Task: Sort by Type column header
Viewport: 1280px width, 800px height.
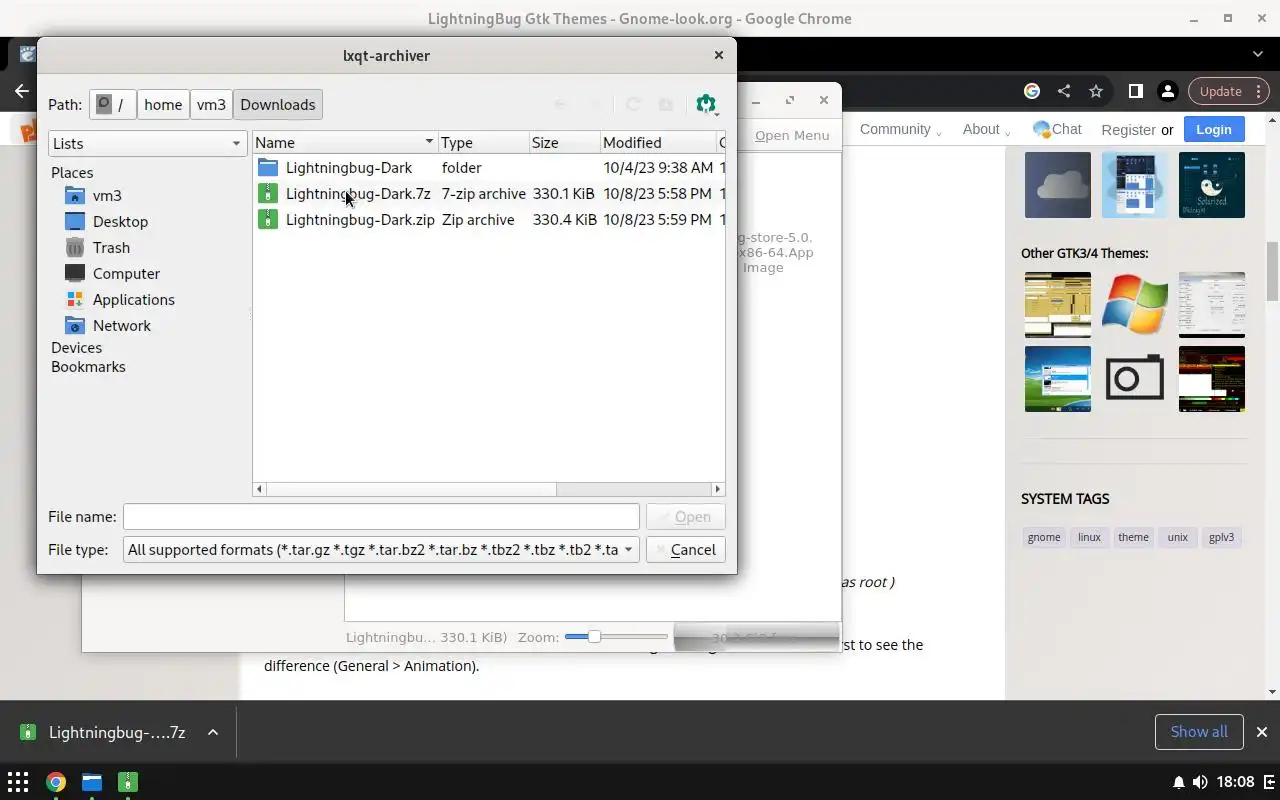Action: pos(484,142)
